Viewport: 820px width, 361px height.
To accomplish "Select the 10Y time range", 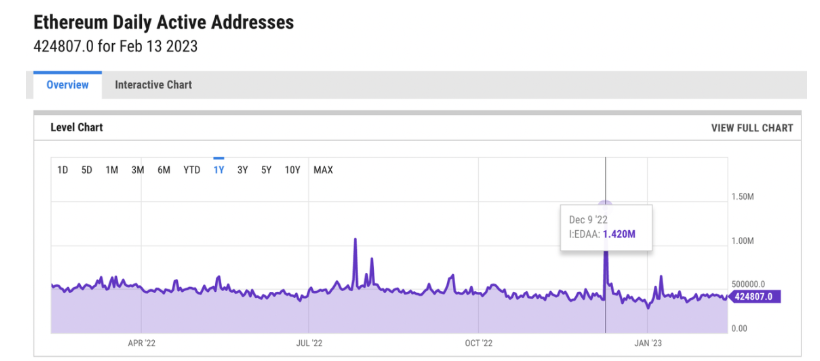I will 292,170.
